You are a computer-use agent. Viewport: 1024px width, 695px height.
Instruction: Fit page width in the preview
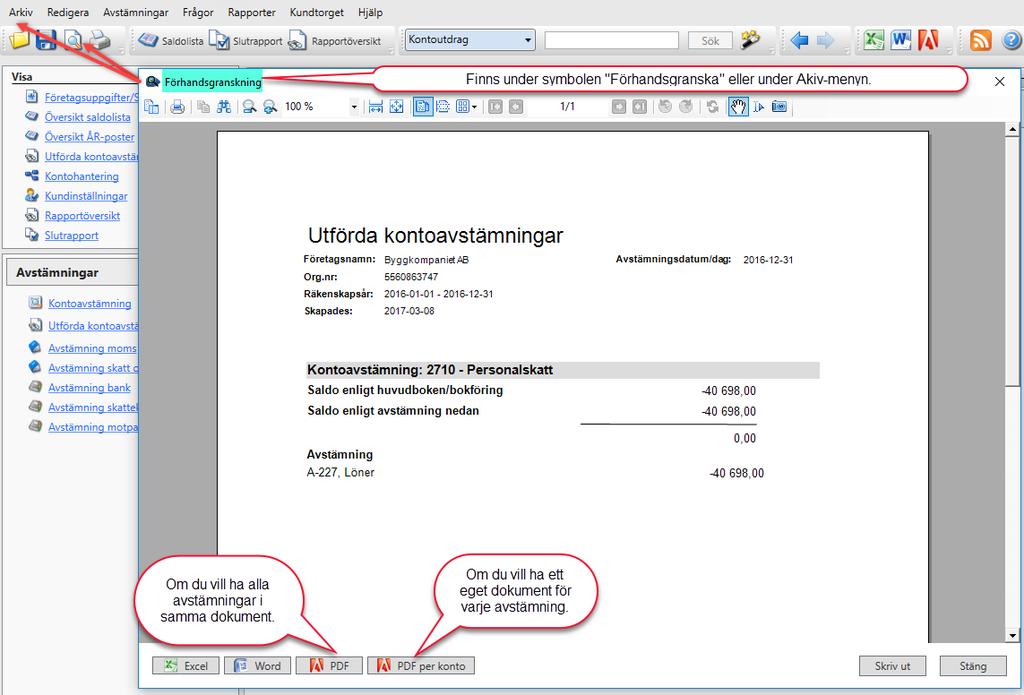(376, 106)
